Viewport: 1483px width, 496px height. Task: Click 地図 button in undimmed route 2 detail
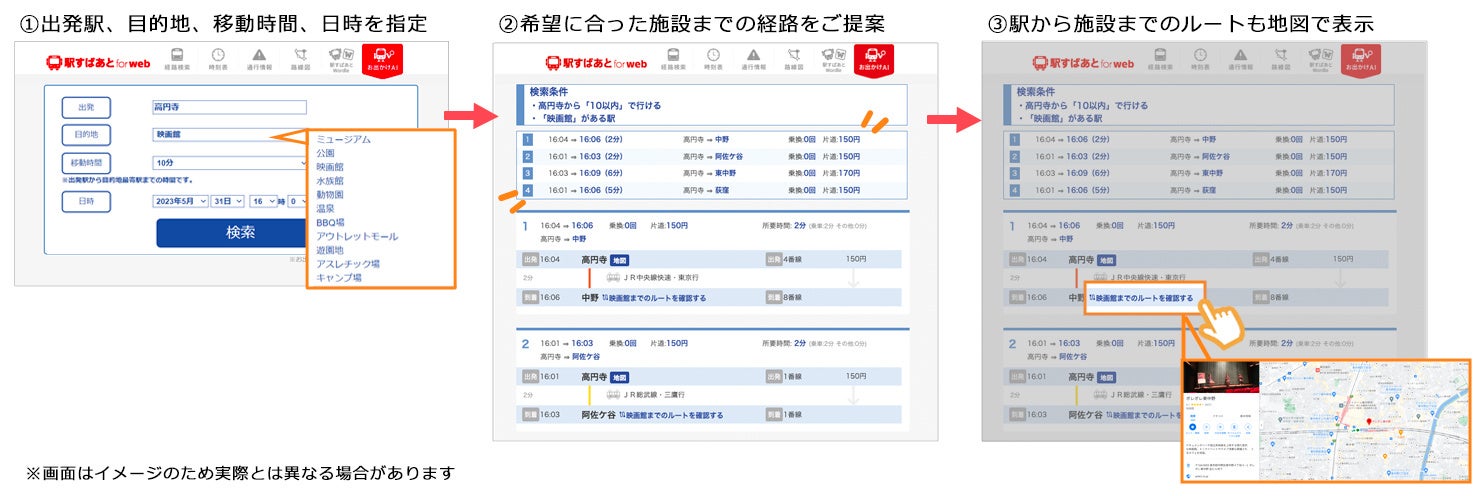click(x=620, y=377)
